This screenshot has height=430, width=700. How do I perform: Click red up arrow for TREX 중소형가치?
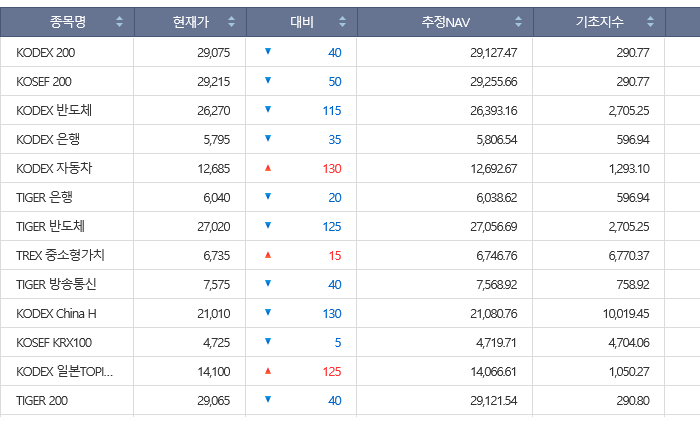tap(268, 255)
